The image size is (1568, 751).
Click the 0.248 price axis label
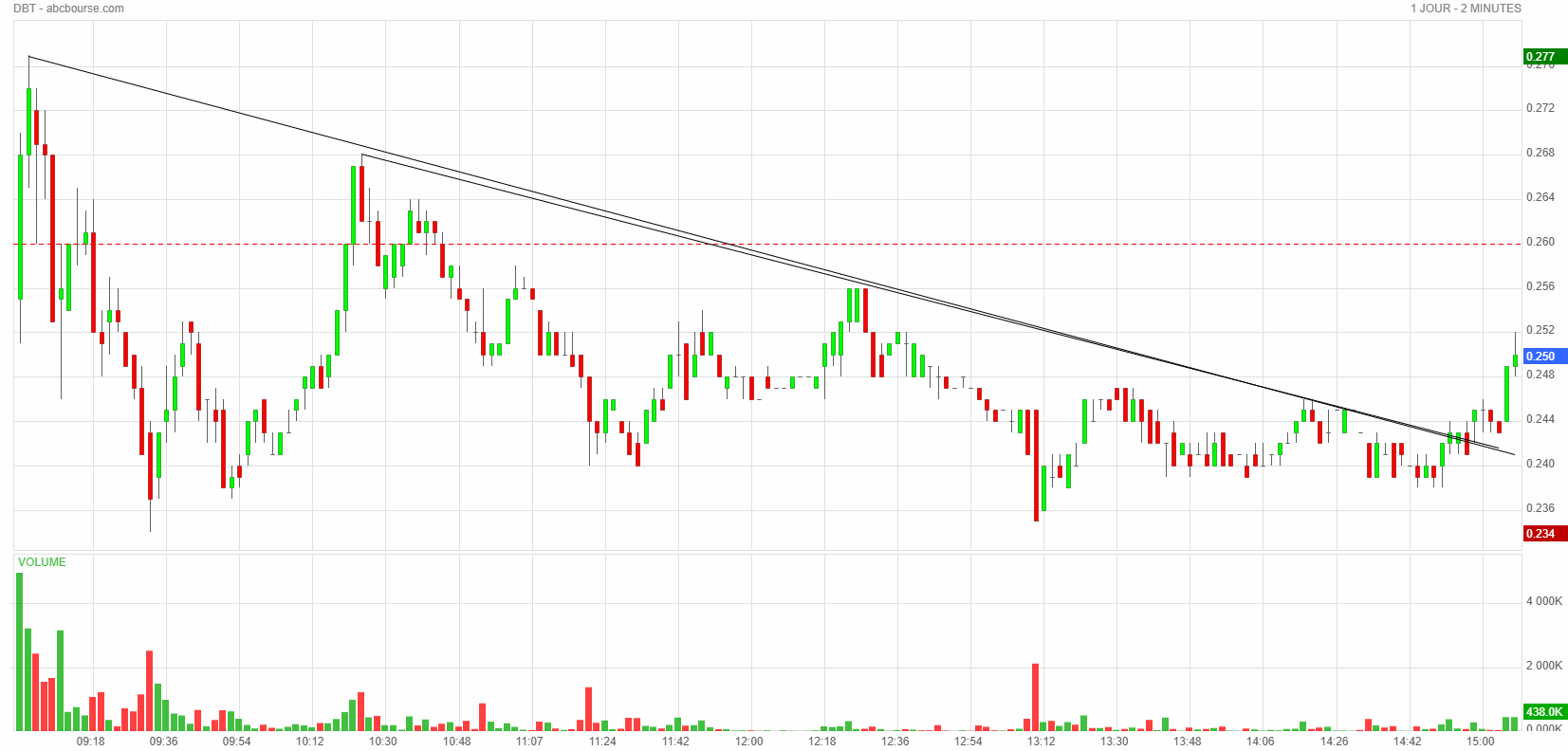click(x=1540, y=375)
